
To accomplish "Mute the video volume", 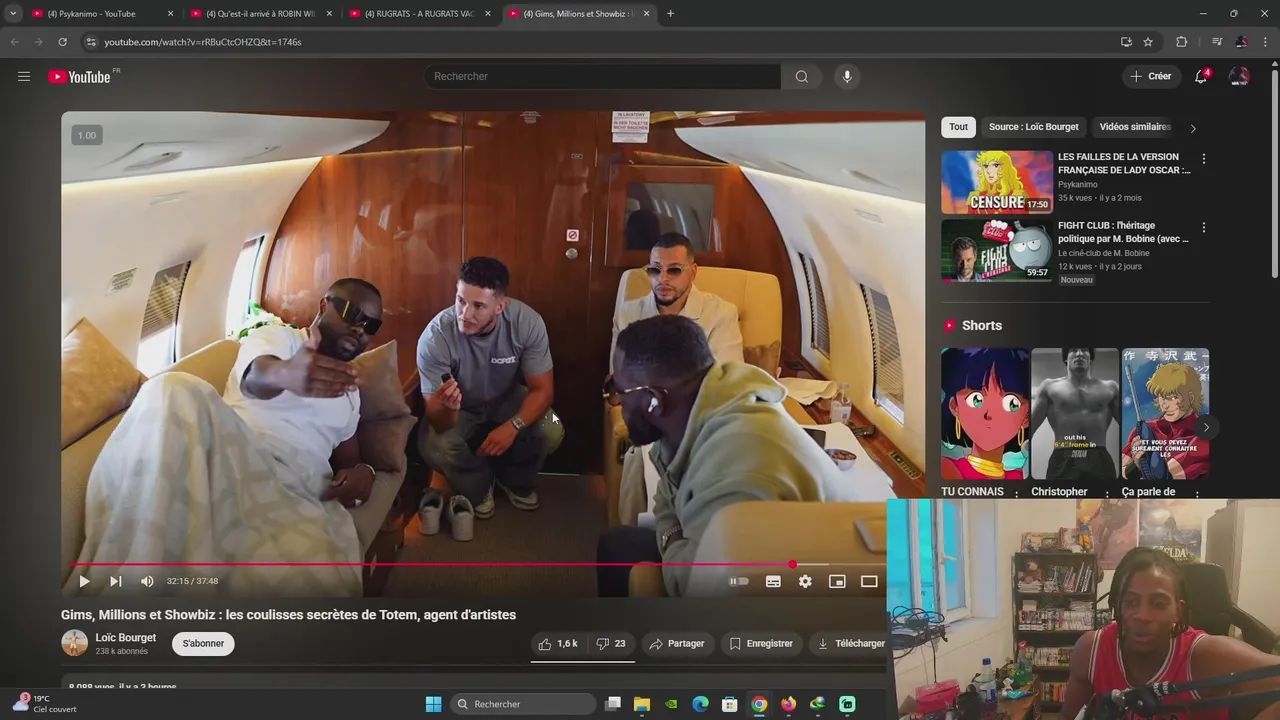I will pos(148,581).
